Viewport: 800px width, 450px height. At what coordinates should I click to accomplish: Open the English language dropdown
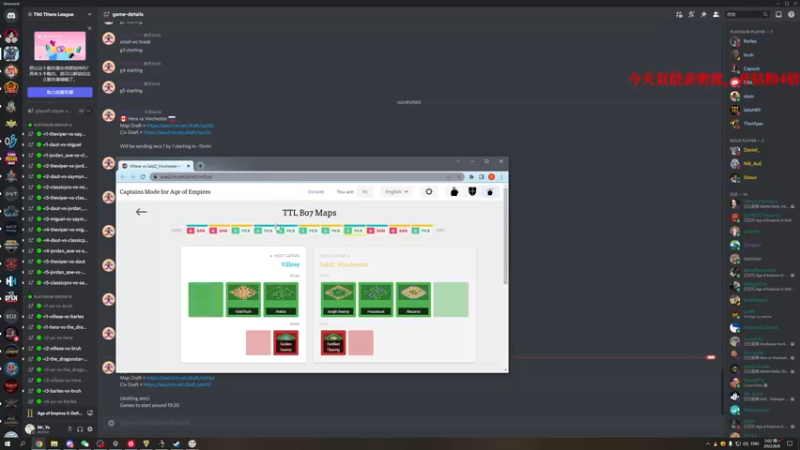396,192
